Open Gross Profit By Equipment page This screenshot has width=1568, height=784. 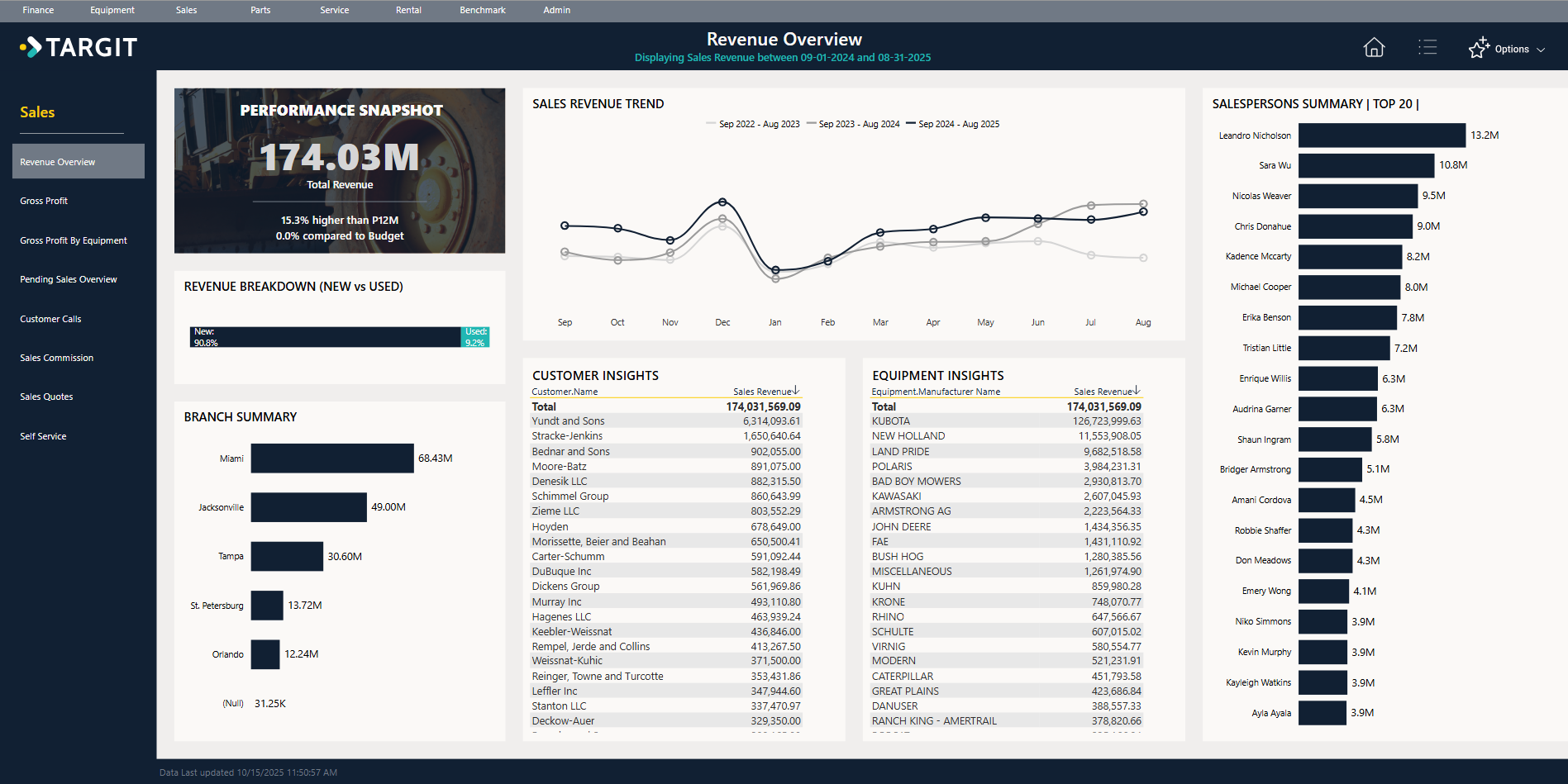(73, 240)
